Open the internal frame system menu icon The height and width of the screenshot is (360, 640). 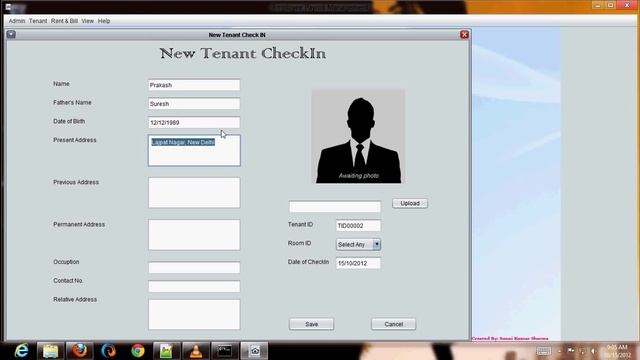pos(11,34)
